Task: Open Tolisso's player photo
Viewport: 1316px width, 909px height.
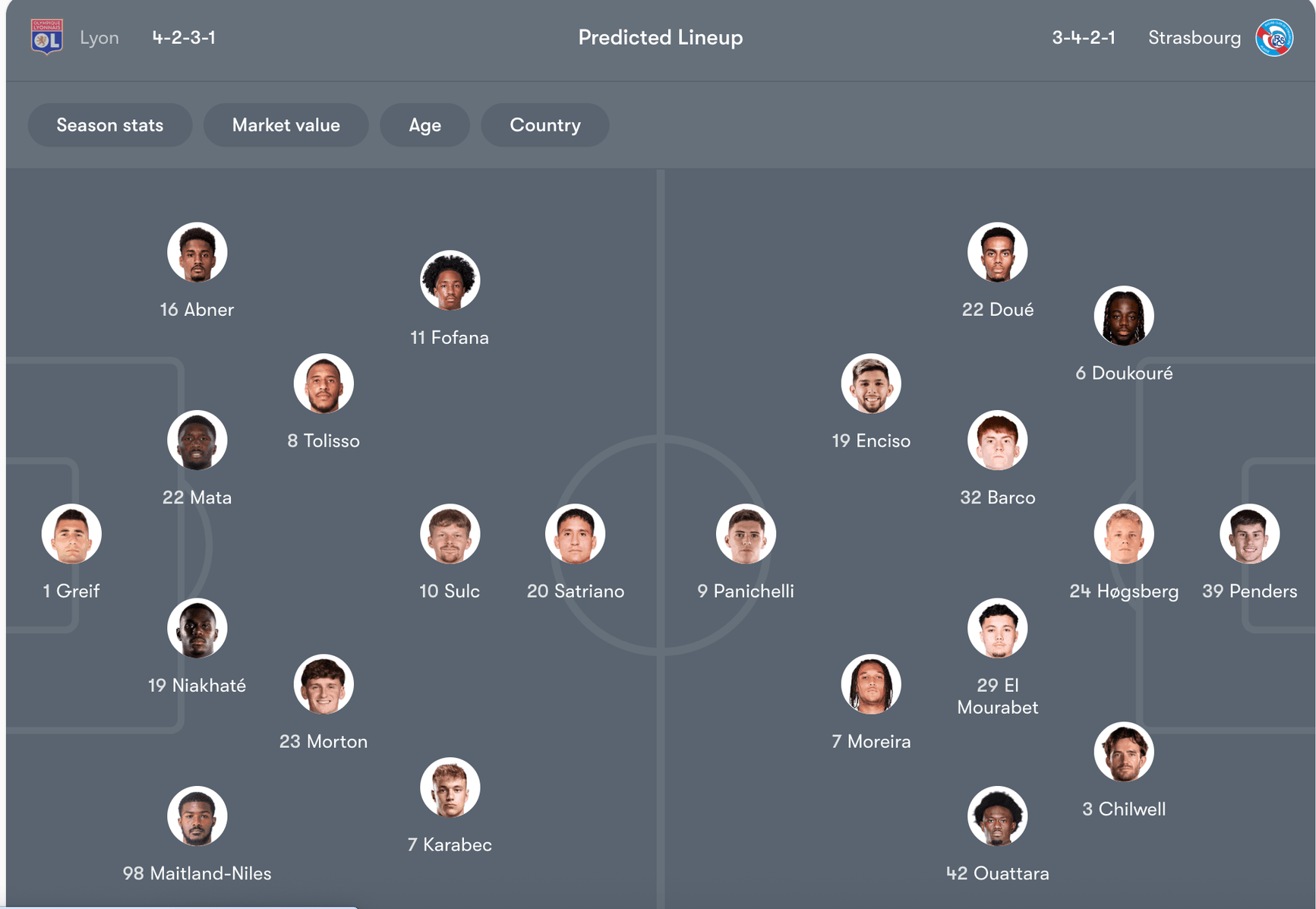Action: [323, 383]
